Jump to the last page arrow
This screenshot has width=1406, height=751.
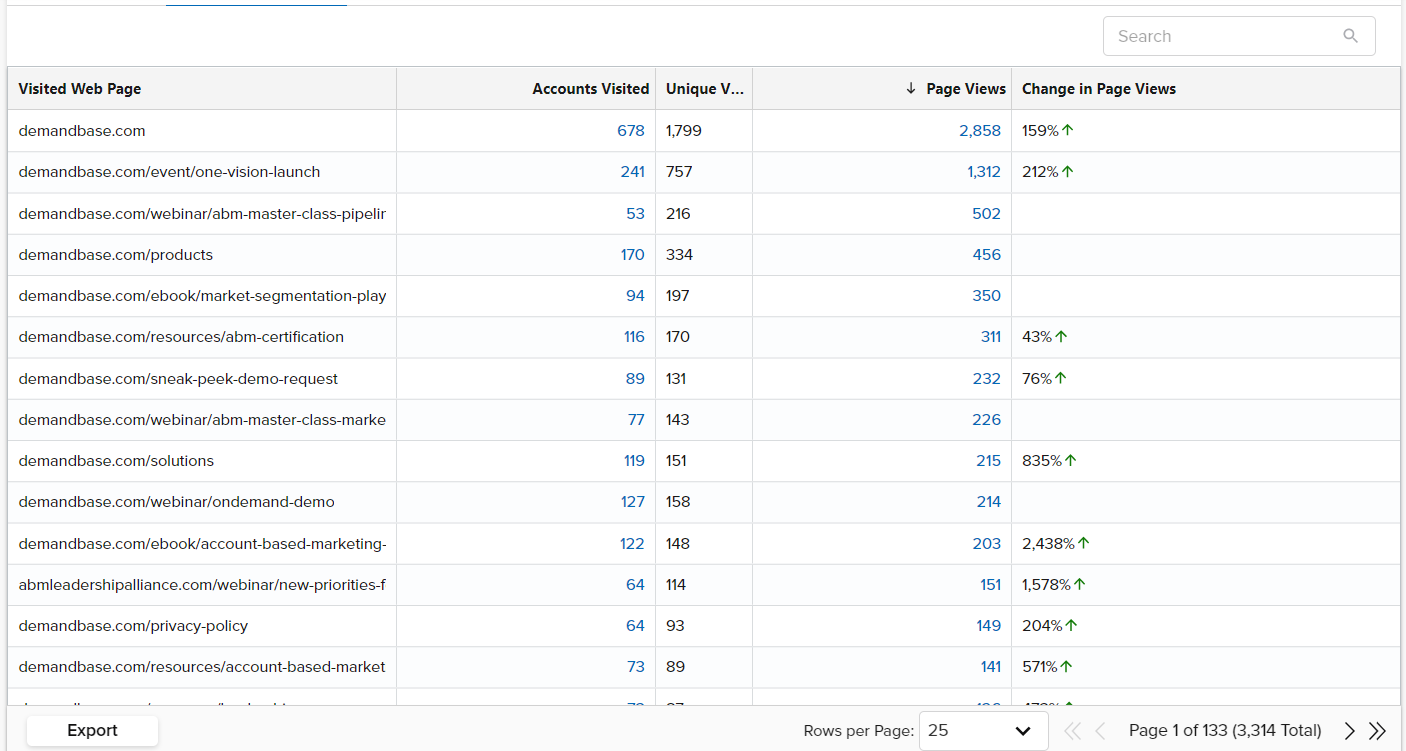(x=1377, y=731)
